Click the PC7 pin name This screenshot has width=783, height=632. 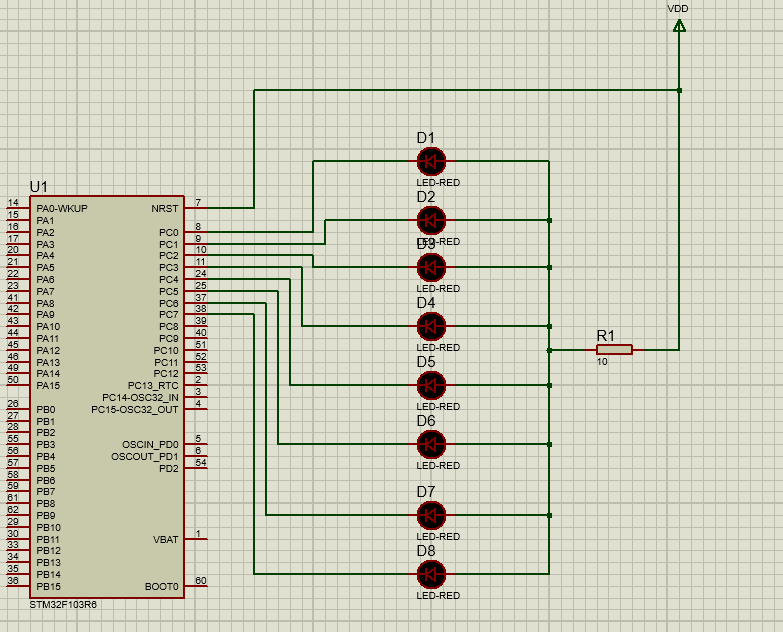click(x=169, y=315)
